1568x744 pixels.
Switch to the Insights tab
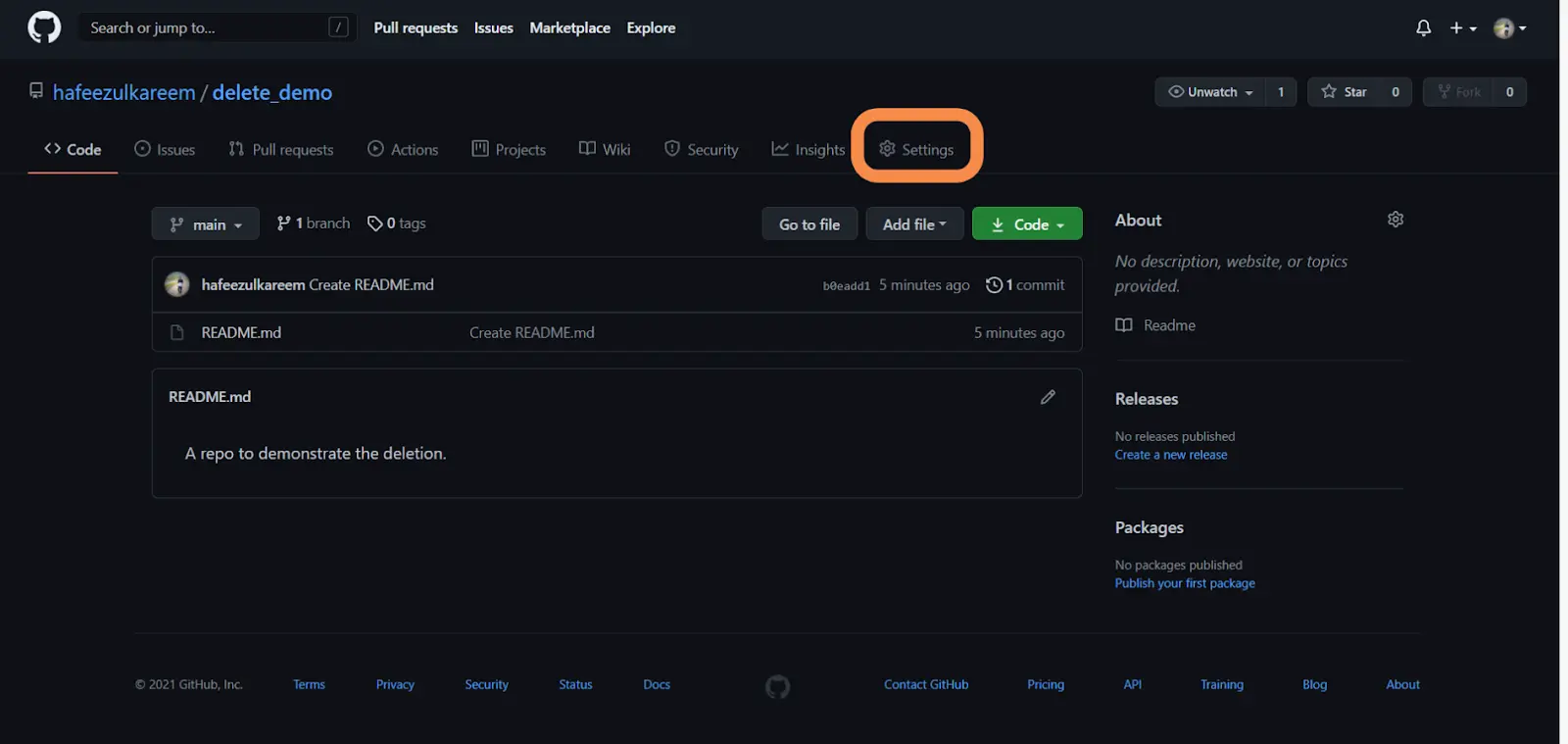pyautogui.click(x=808, y=149)
